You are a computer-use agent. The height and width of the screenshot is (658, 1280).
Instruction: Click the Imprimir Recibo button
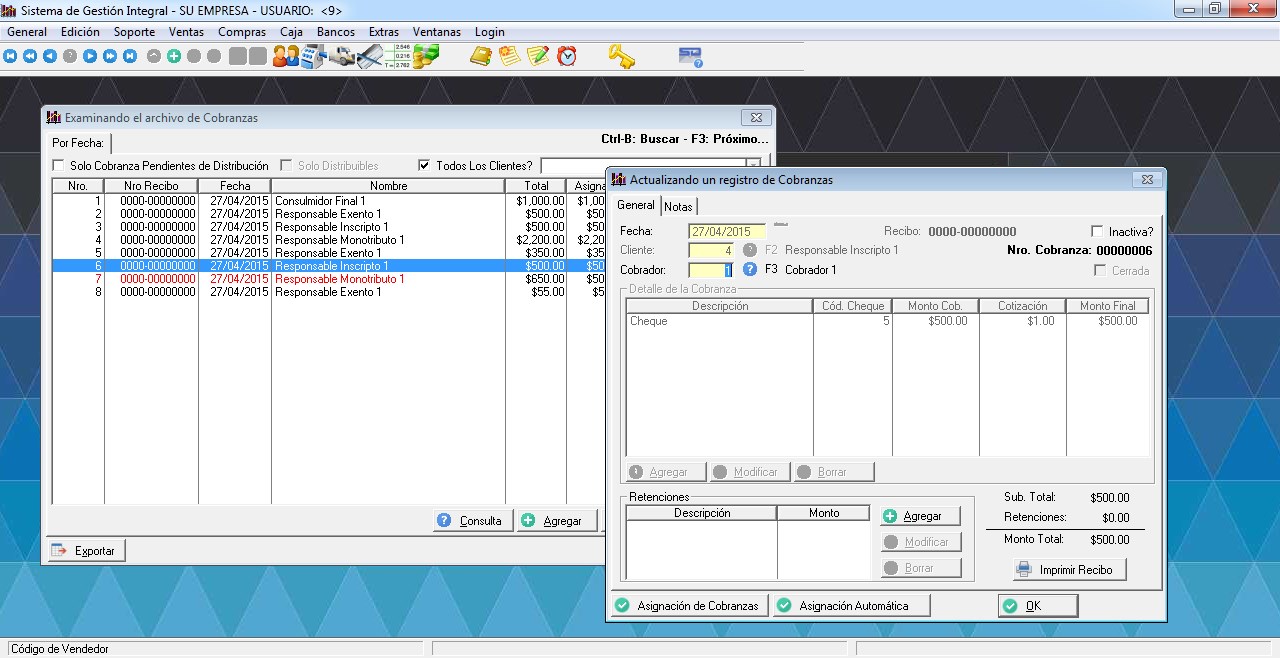pos(1069,570)
